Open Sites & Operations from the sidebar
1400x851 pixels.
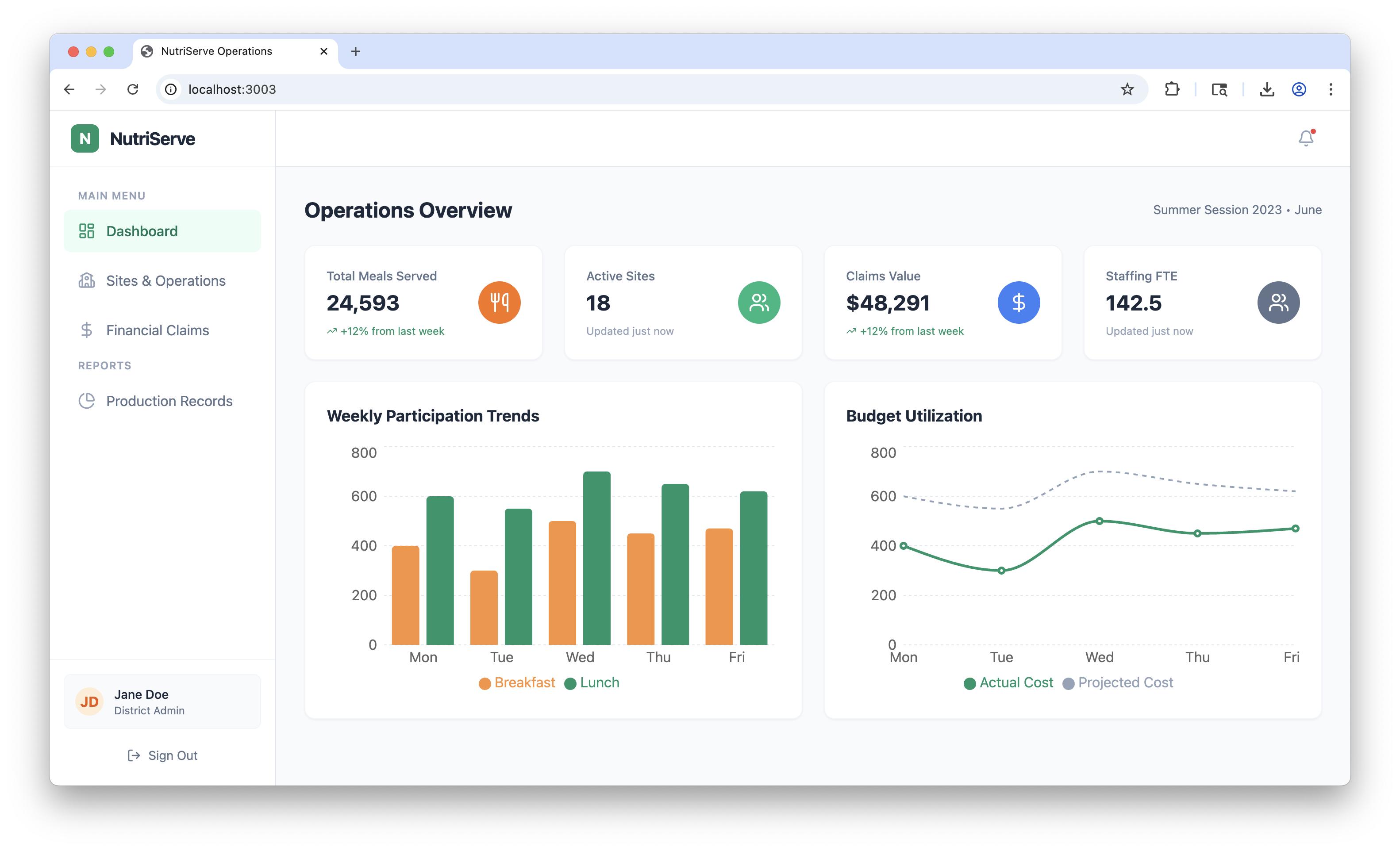point(165,280)
